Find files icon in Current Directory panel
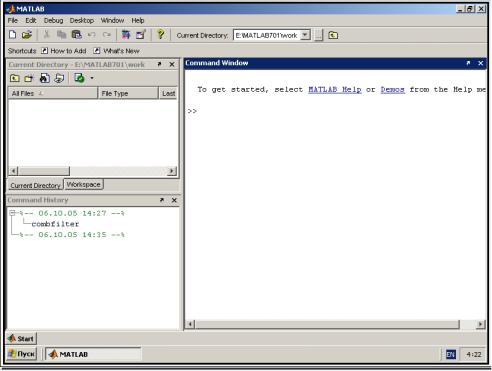The height and width of the screenshot is (371, 492). (44, 78)
